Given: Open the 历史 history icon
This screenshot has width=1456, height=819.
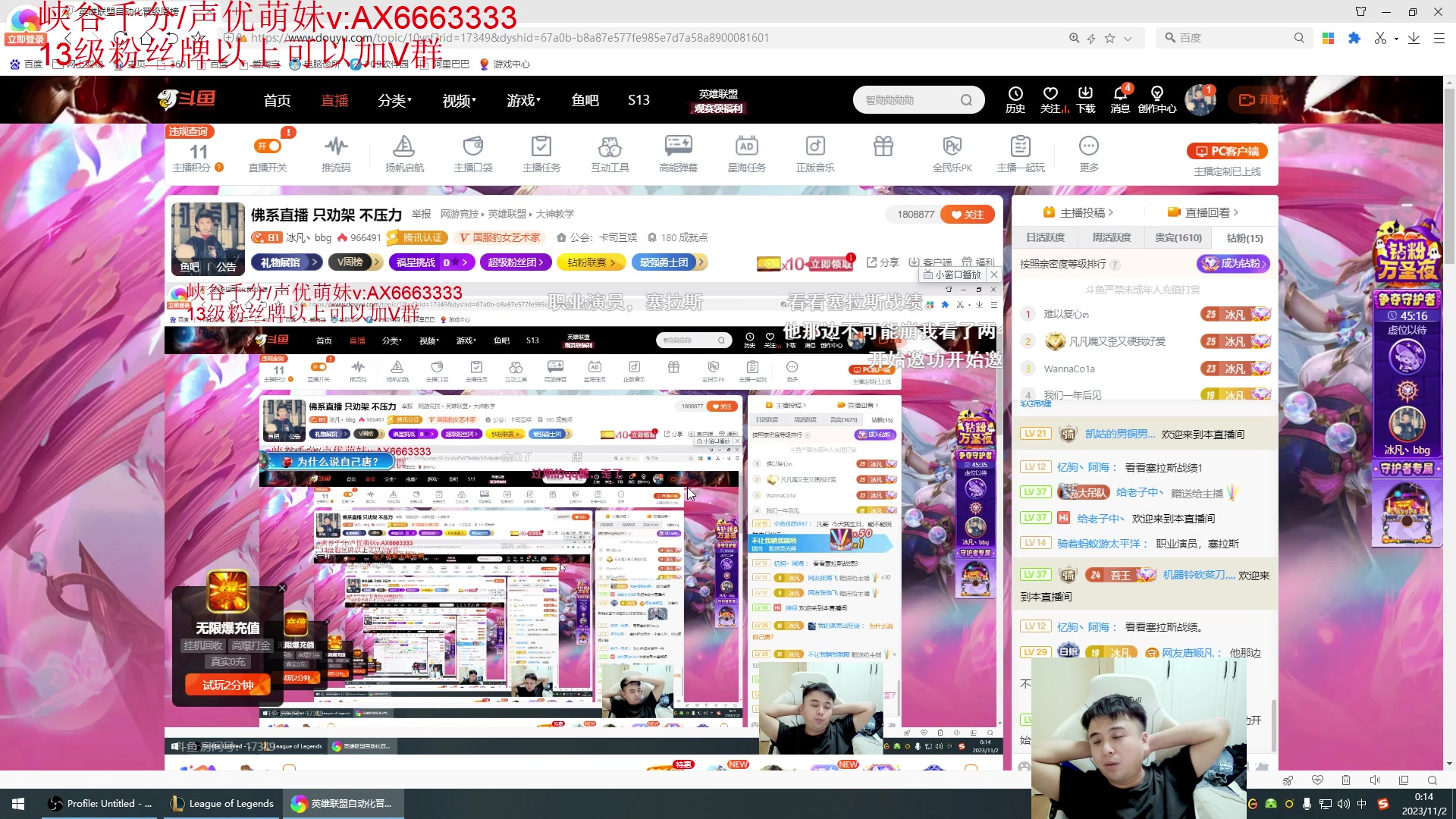Looking at the screenshot, I should coord(1015,99).
